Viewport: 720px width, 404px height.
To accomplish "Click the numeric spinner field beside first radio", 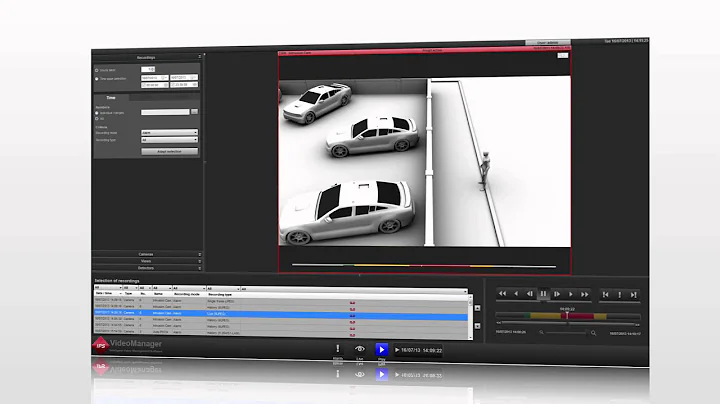I will 148,69.
